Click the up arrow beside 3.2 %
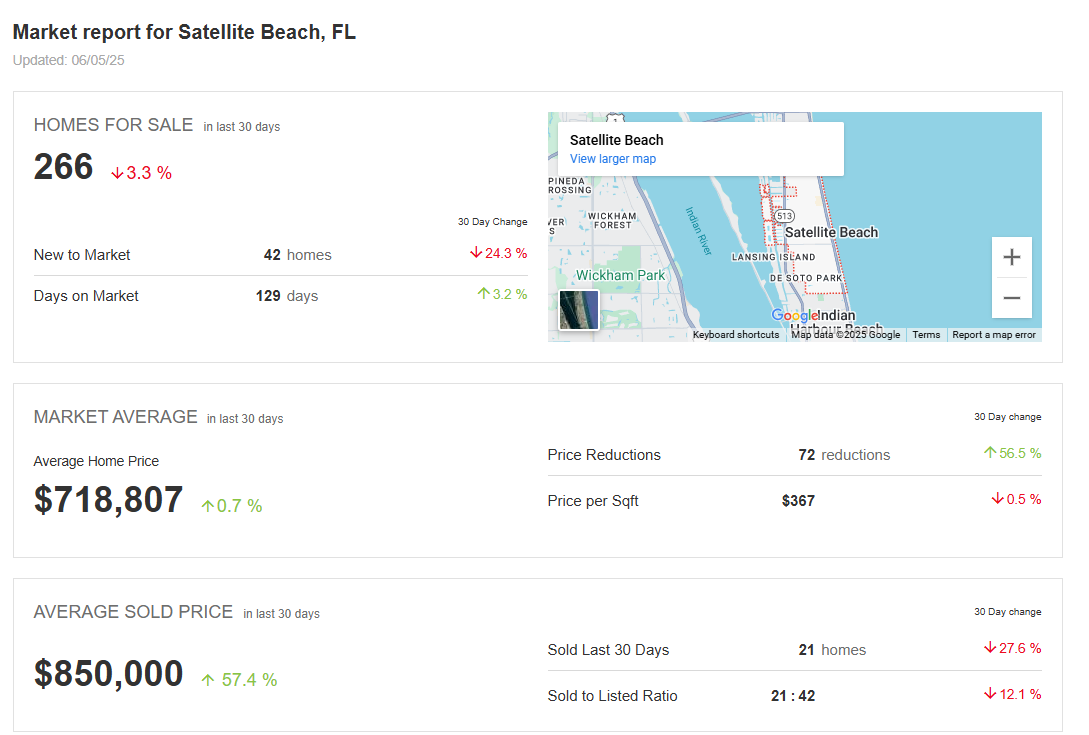 (483, 293)
